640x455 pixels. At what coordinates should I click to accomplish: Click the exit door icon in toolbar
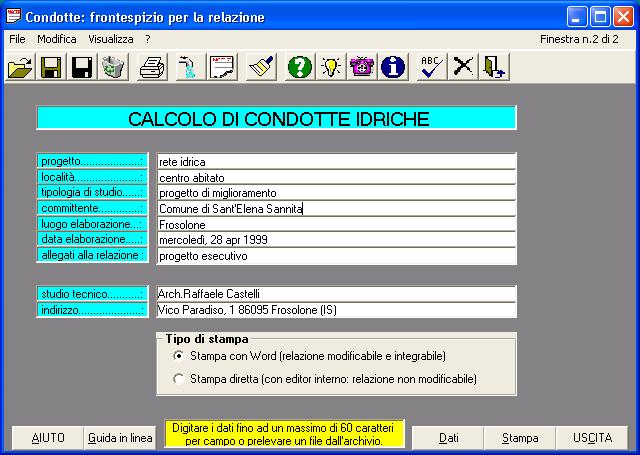[x=495, y=67]
